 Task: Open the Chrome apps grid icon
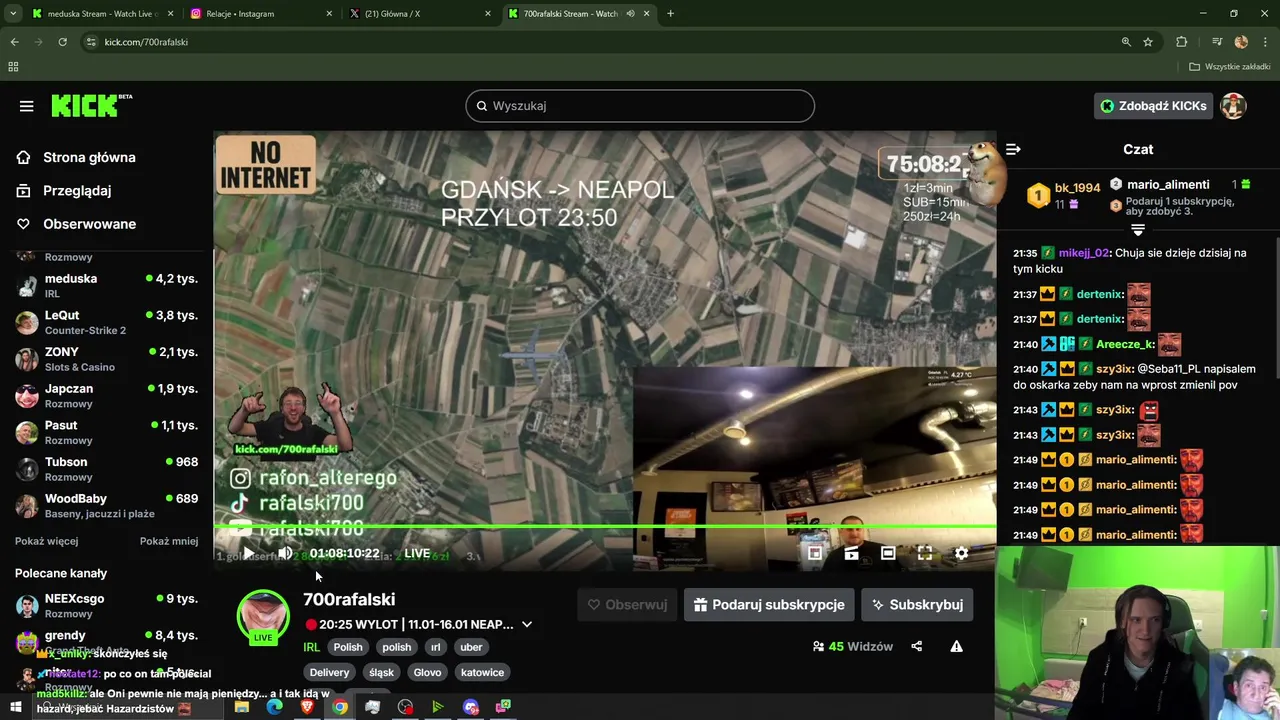(x=13, y=67)
